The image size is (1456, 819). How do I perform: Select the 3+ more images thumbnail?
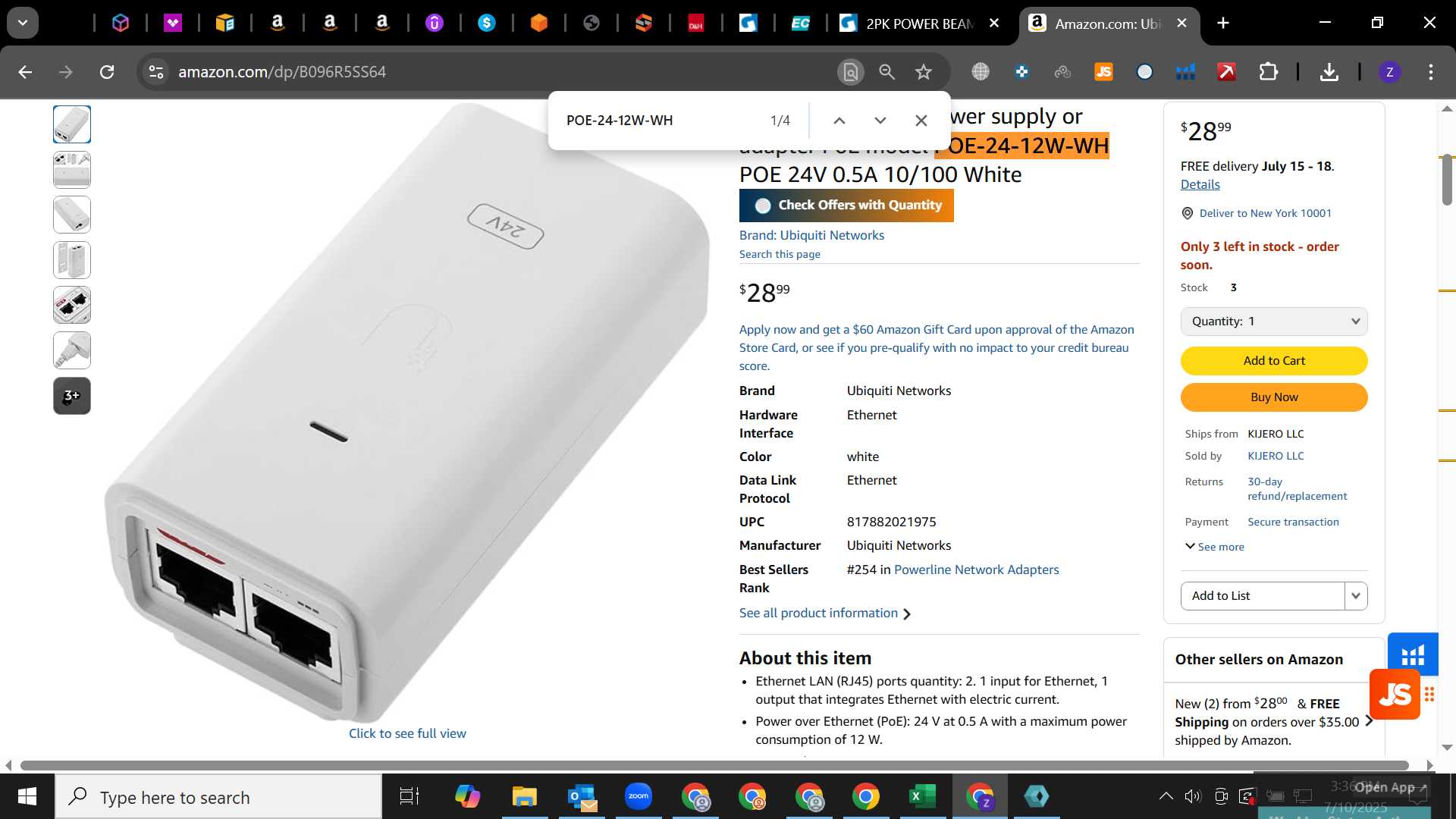(x=72, y=396)
